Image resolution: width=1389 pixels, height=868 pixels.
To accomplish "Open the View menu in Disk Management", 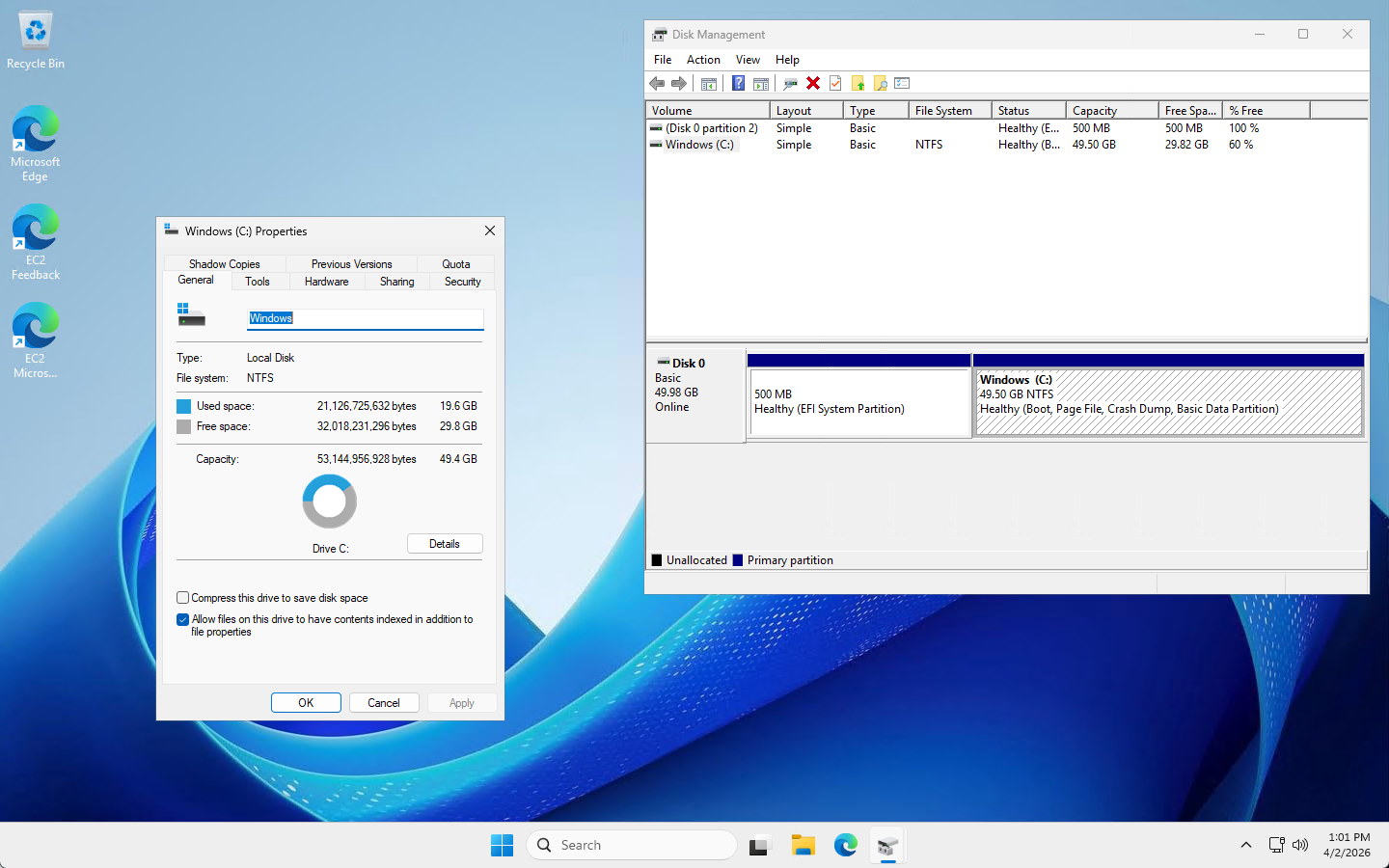I will (748, 60).
